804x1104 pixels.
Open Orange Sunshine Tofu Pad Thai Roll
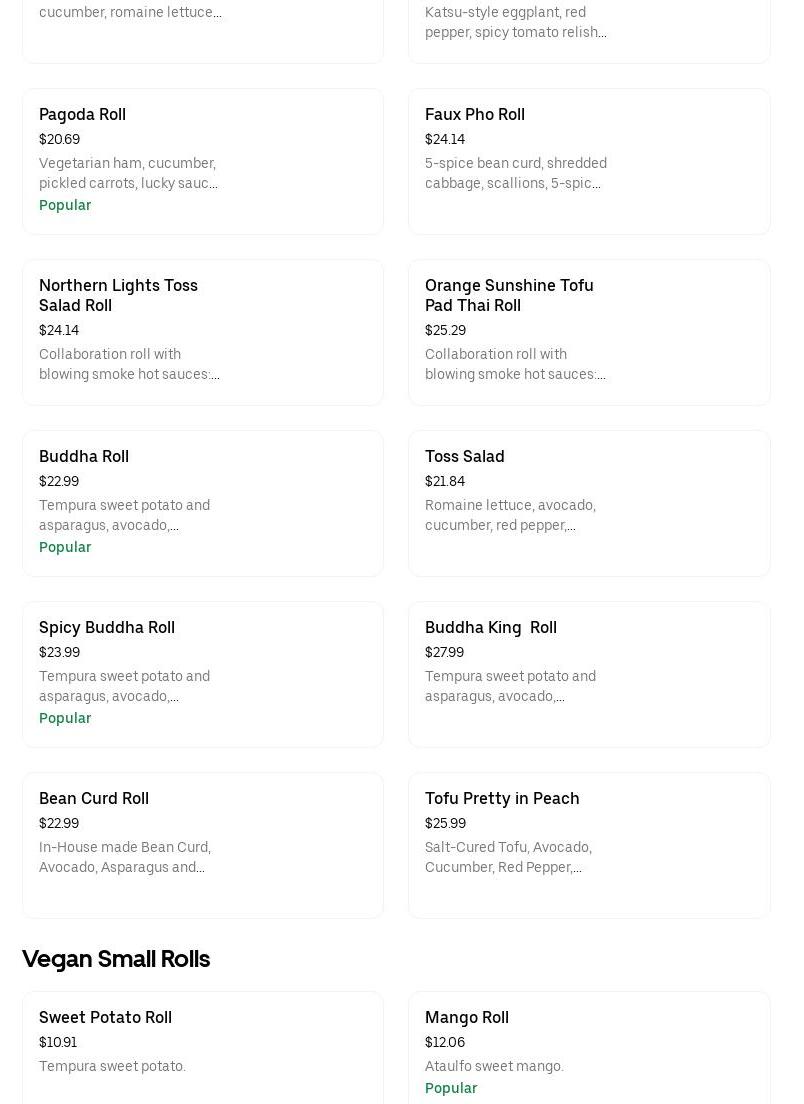509,295
